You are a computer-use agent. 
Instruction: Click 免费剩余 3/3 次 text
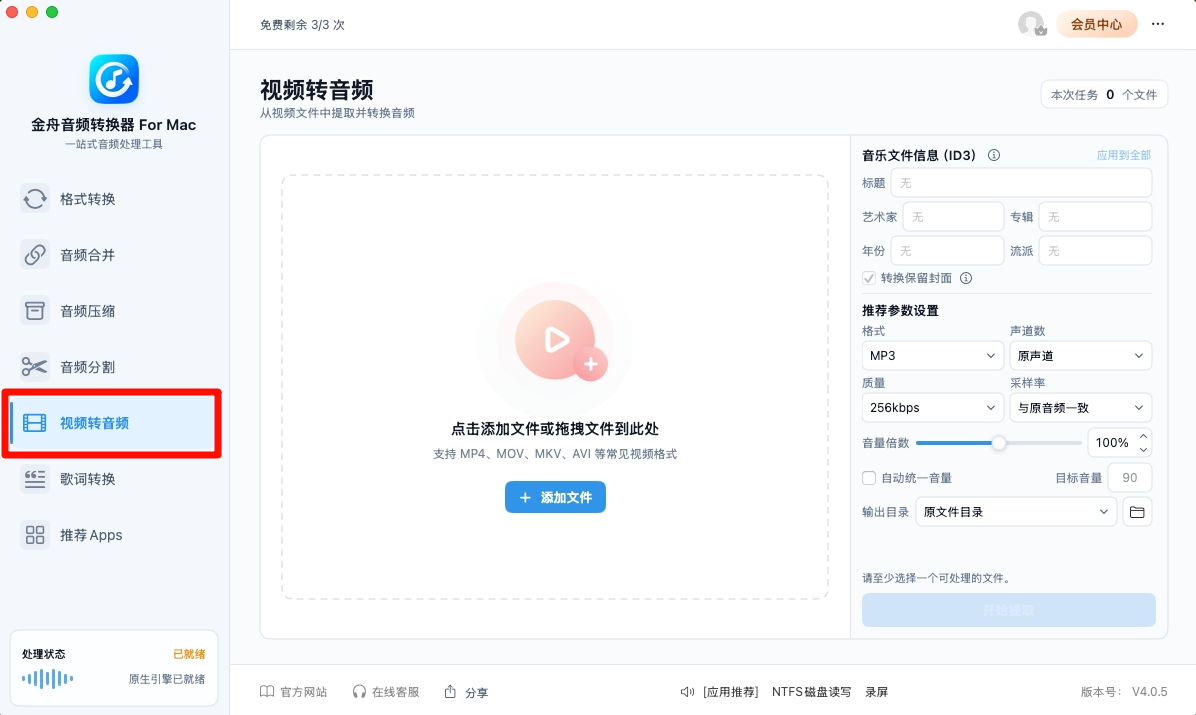coord(302,24)
